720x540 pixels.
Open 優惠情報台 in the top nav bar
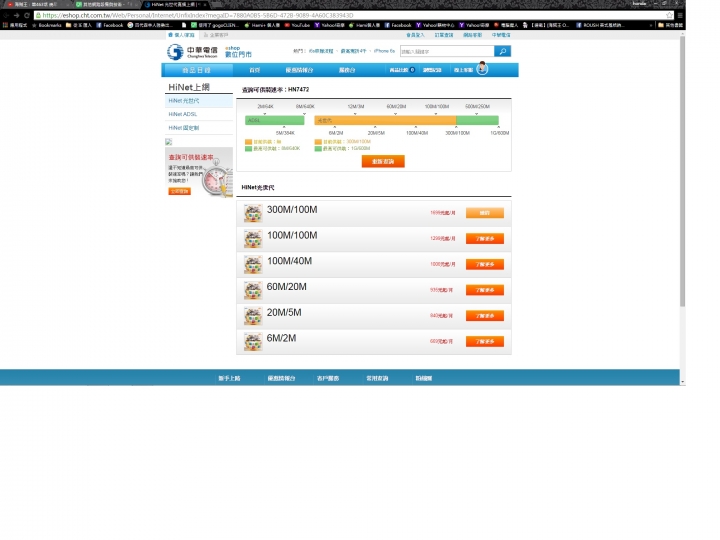pos(299,70)
